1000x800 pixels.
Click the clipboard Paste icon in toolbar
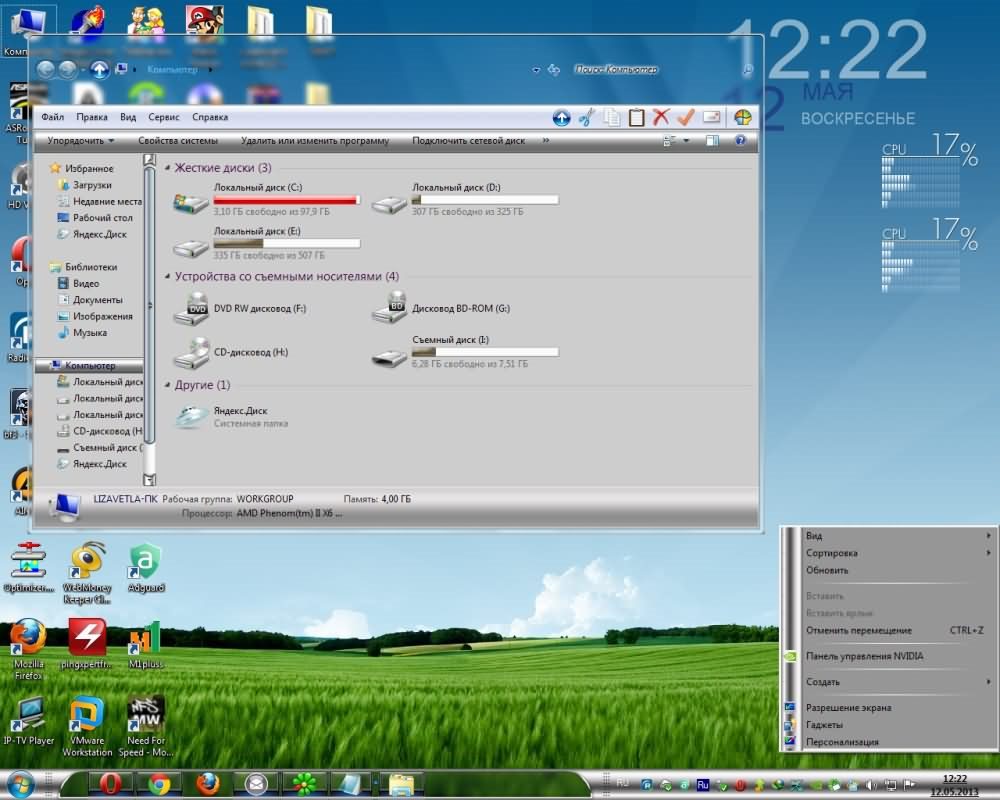636,118
